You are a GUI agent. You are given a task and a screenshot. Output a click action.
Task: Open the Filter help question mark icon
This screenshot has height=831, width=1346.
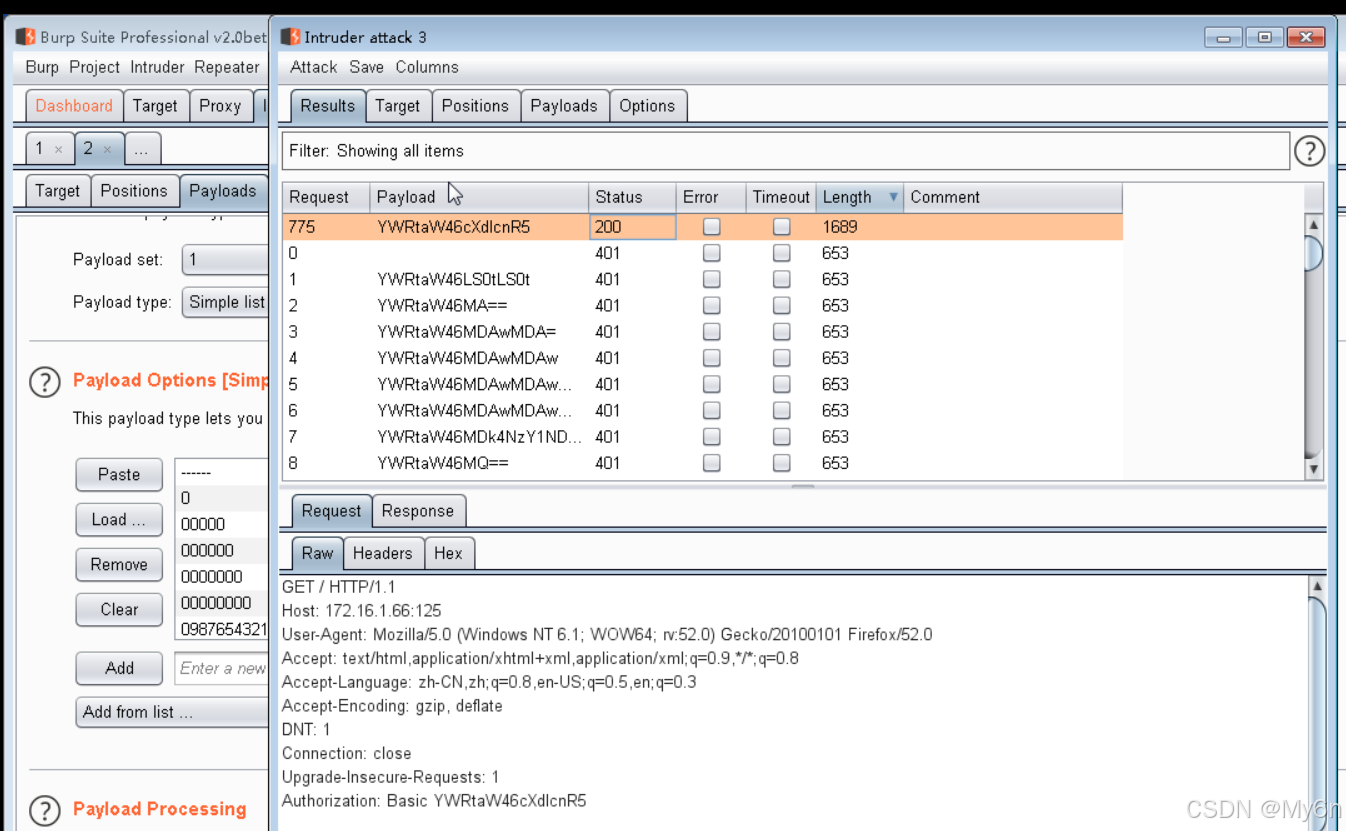click(x=1309, y=151)
